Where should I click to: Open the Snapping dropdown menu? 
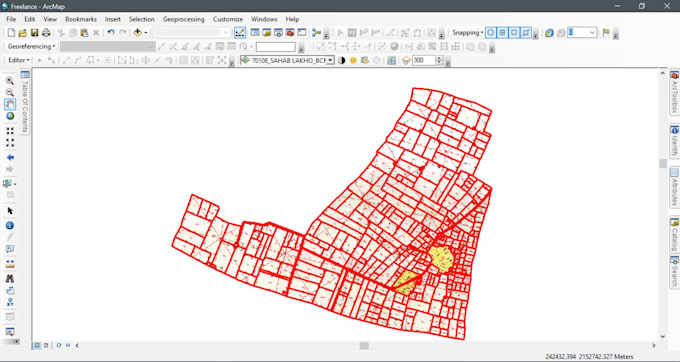pos(468,33)
